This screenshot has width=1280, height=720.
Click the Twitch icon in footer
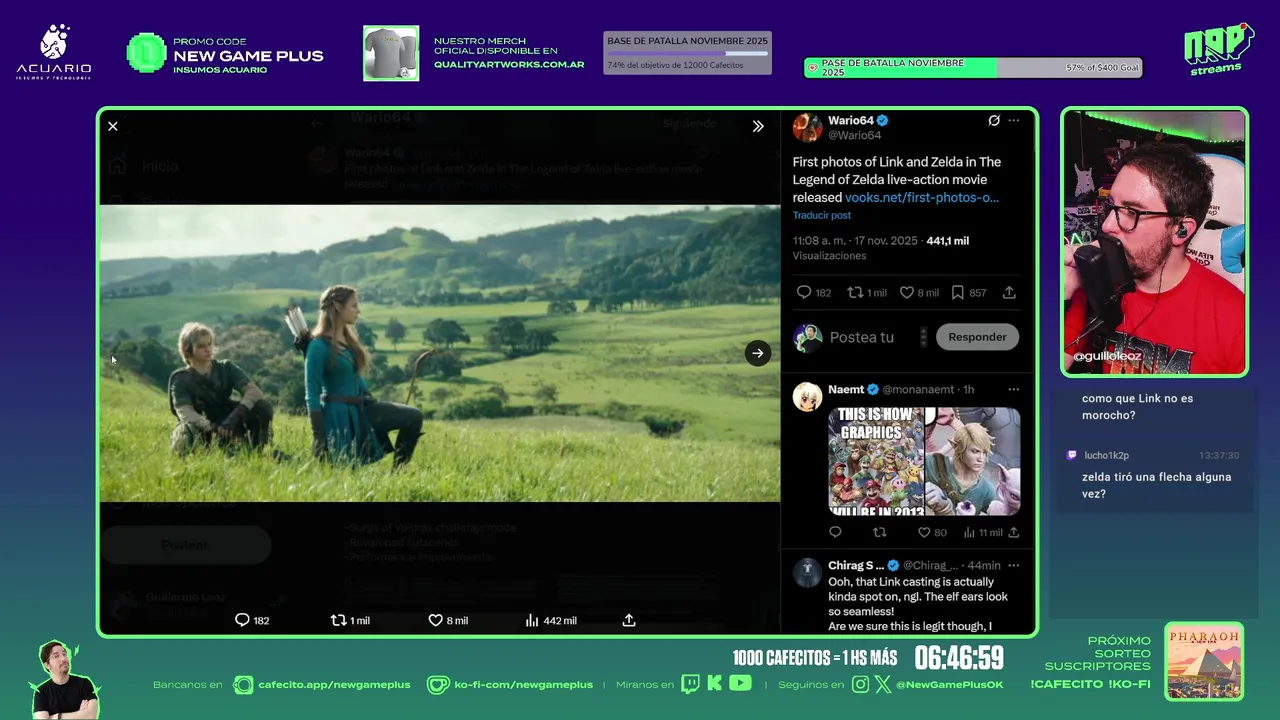[x=690, y=684]
